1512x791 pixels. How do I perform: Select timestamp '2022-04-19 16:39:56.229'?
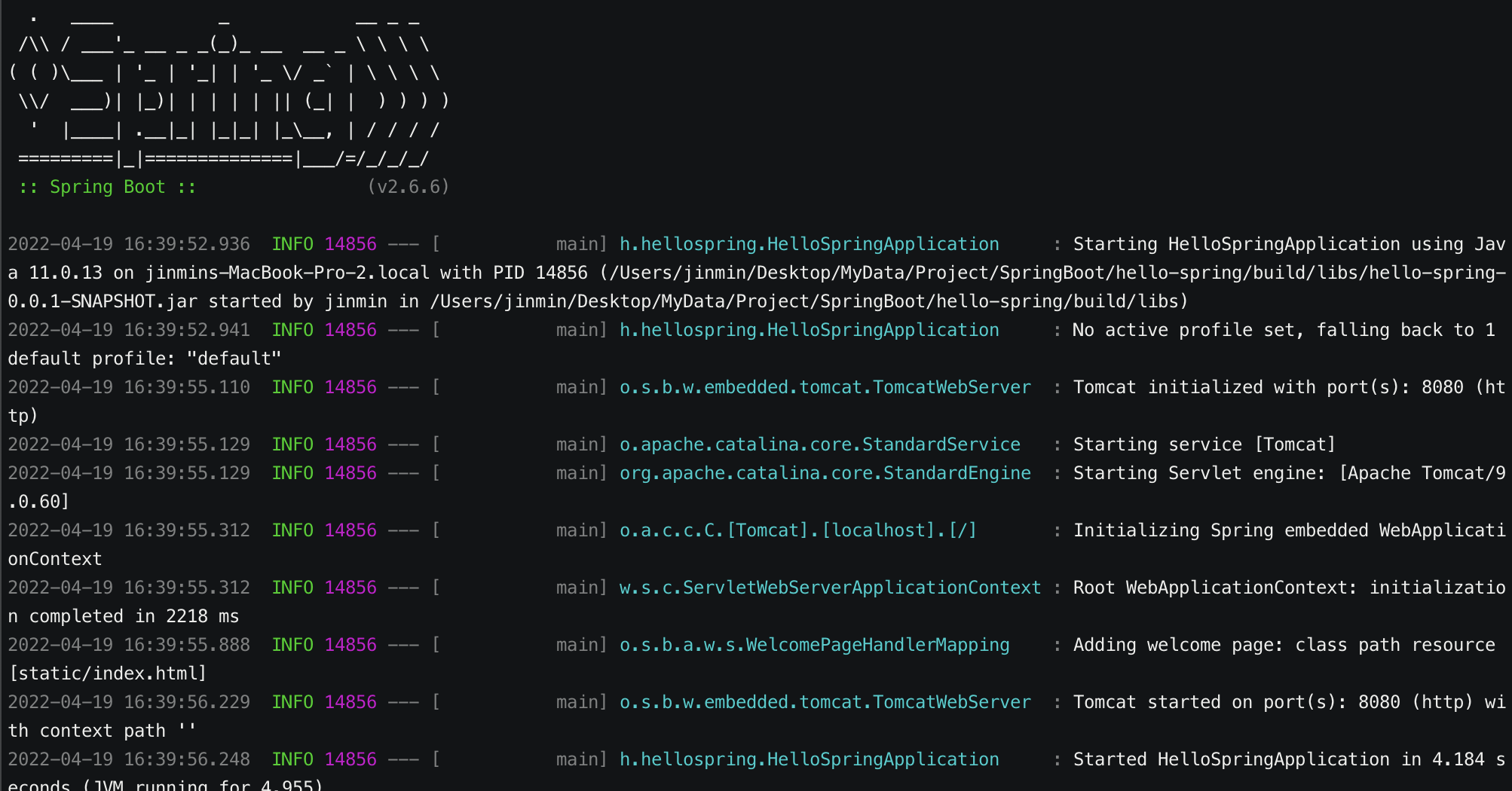point(129,702)
